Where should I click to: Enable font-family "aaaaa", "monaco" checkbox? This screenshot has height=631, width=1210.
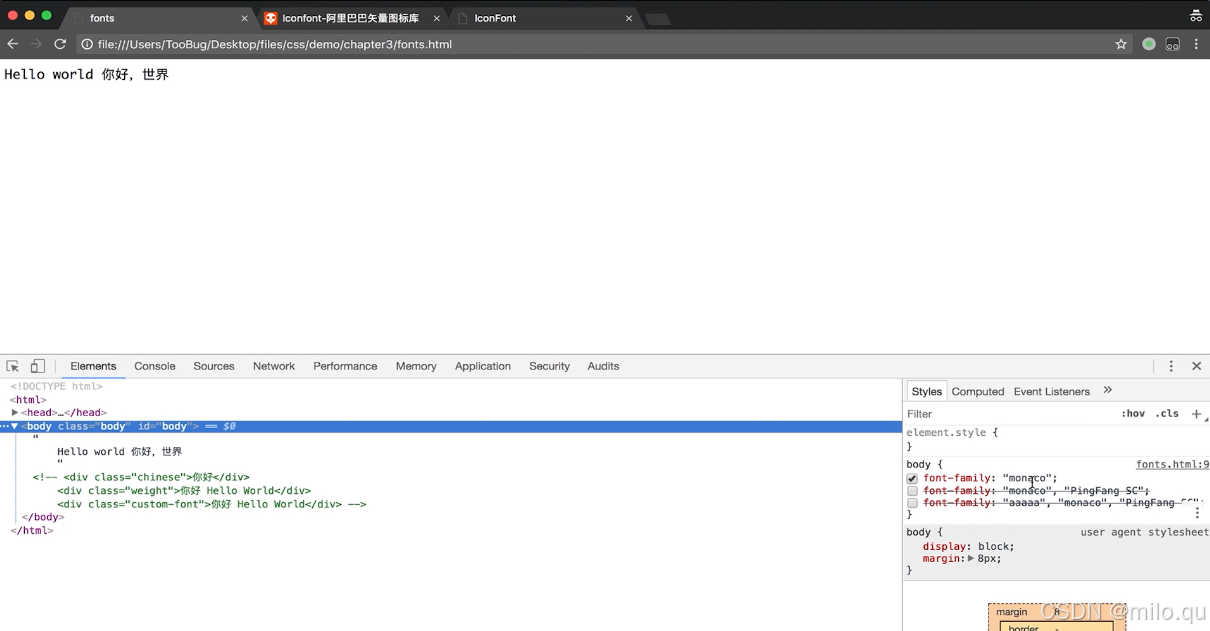[912, 503]
